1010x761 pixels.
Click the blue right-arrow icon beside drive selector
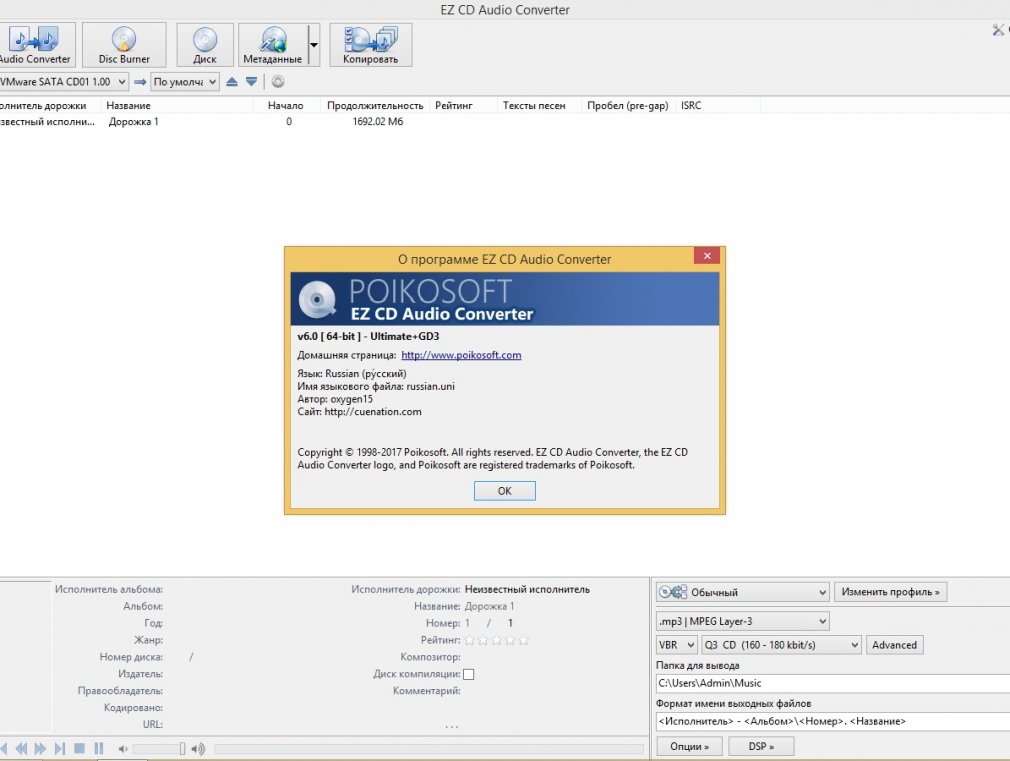[x=140, y=82]
